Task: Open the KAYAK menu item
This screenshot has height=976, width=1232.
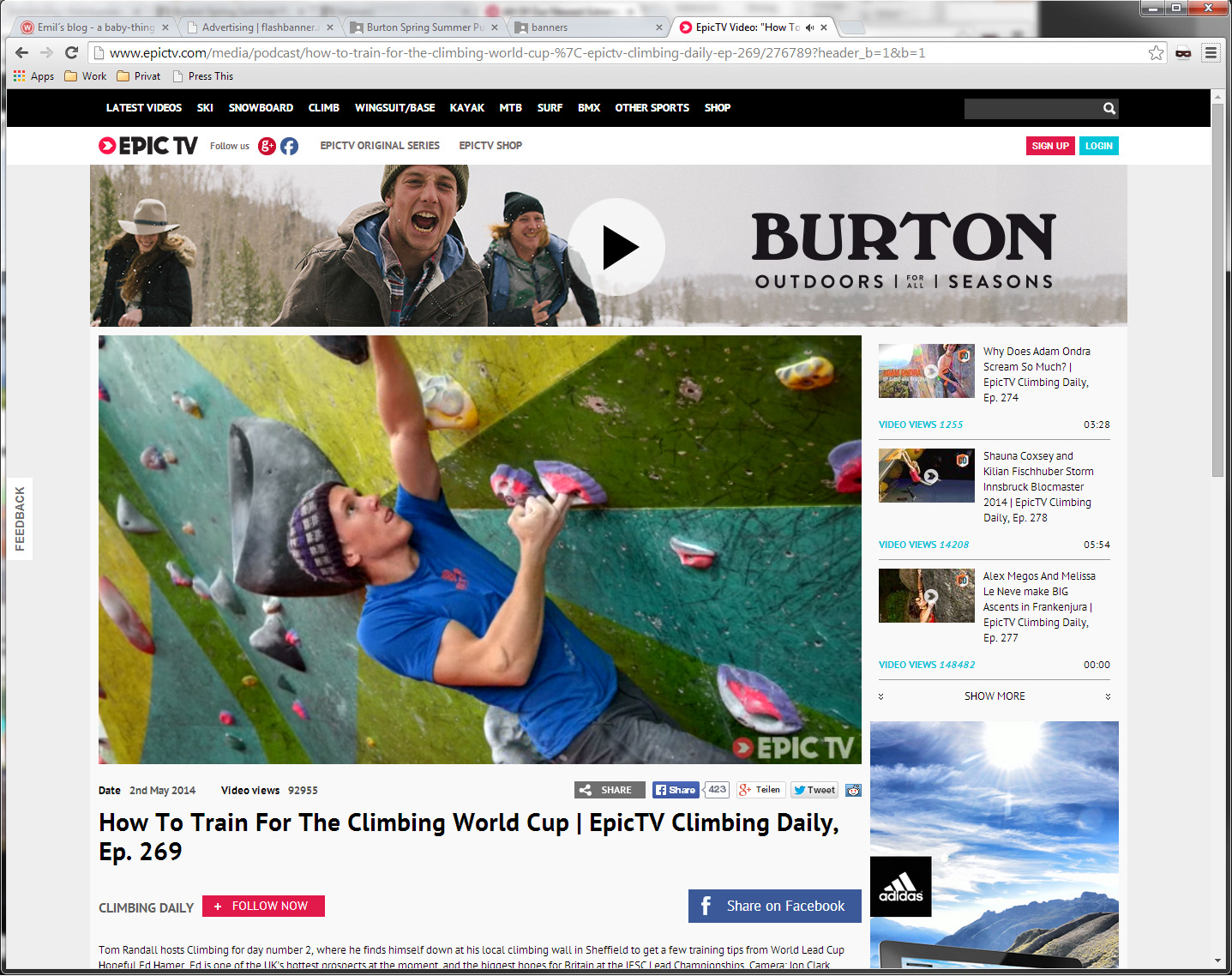Action: [467, 108]
